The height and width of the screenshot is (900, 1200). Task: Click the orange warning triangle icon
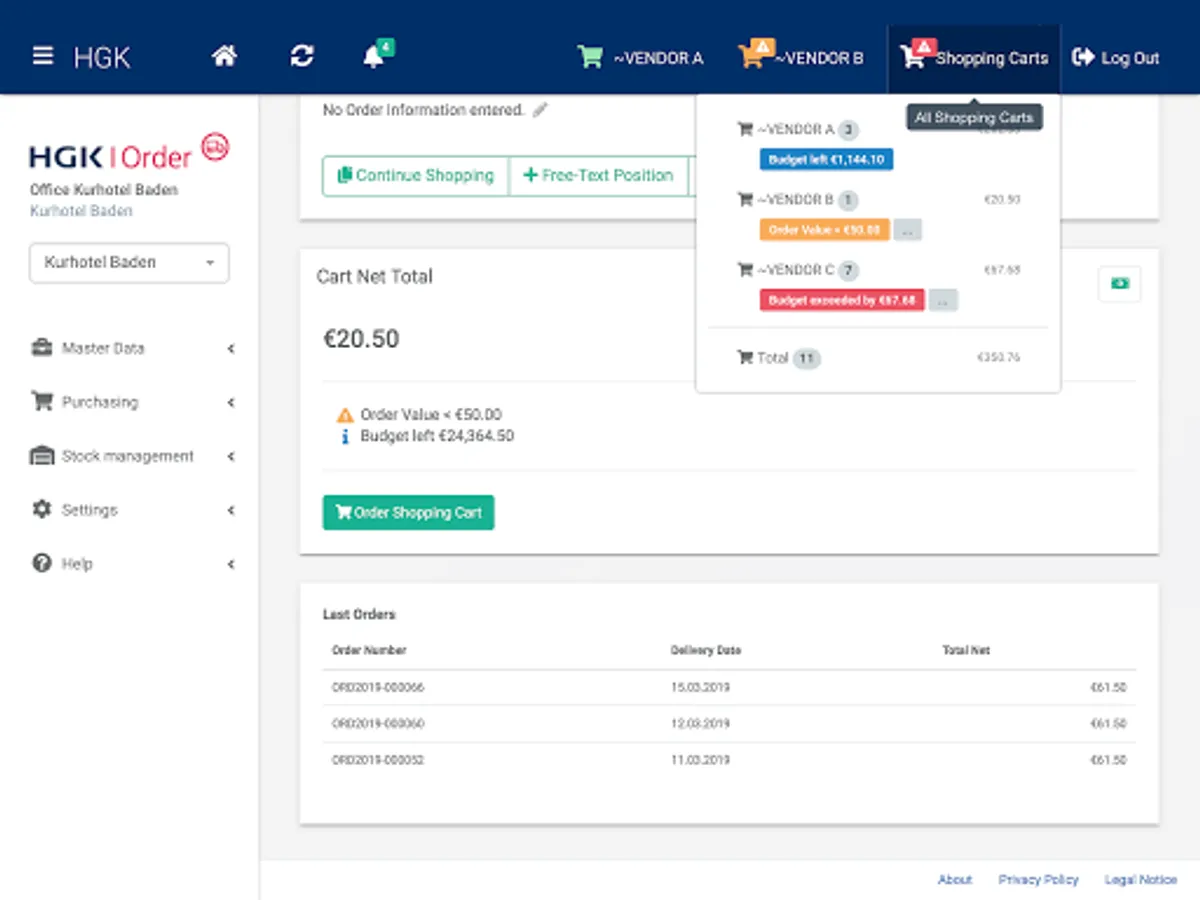pyautogui.click(x=345, y=415)
